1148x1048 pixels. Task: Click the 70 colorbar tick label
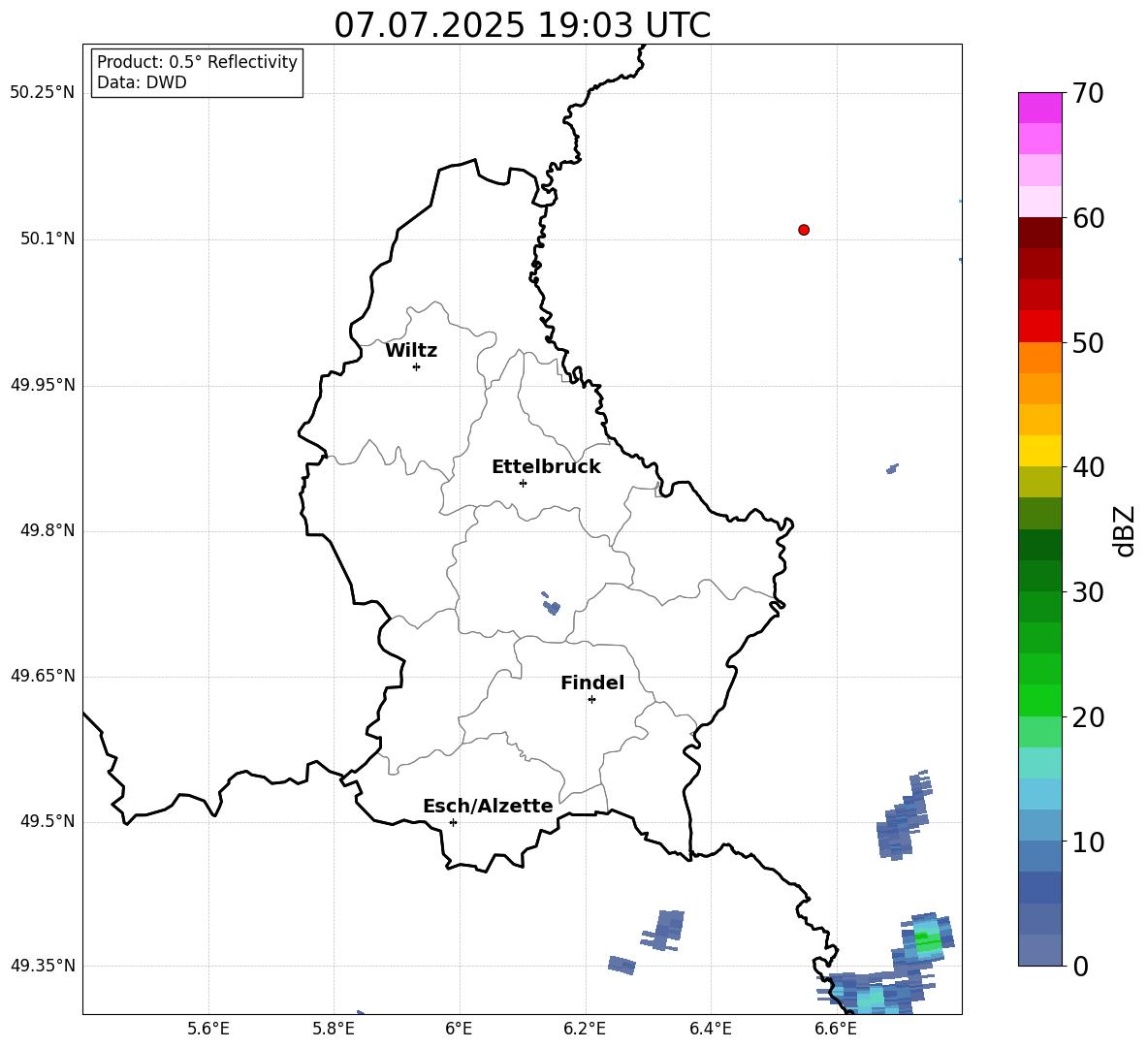[x=1088, y=93]
